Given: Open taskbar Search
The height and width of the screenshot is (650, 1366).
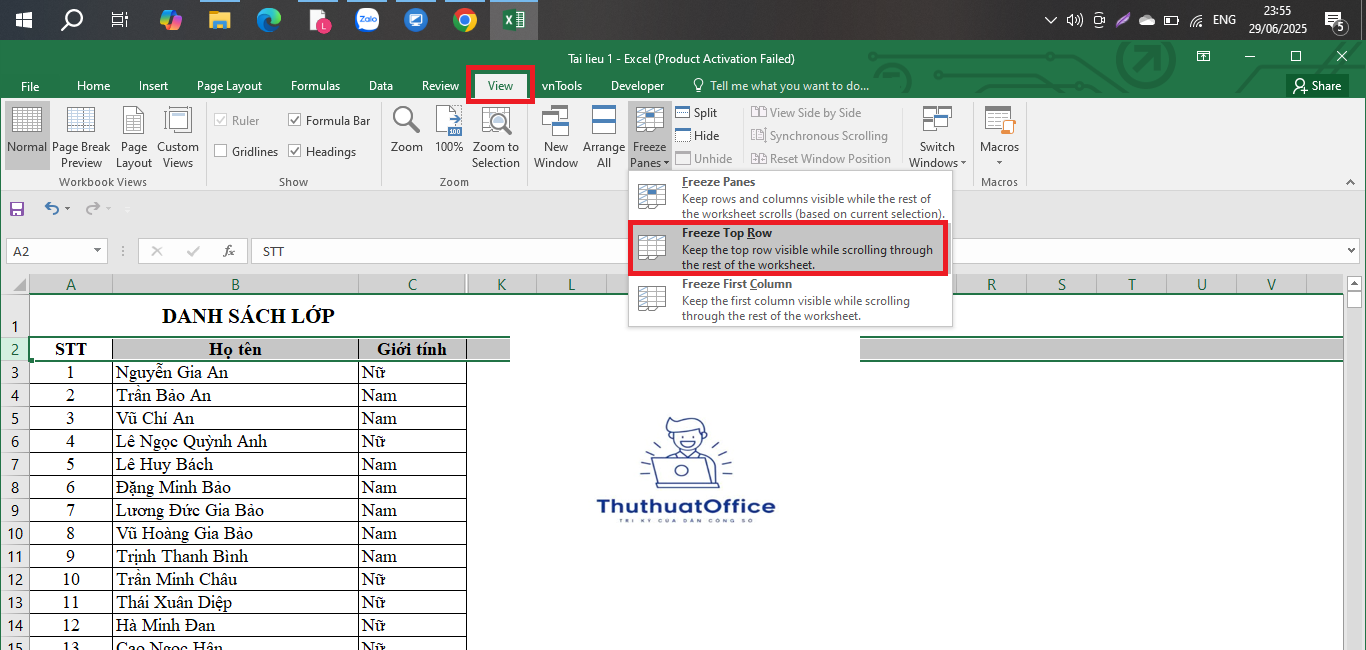Looking at the screenshot, I should (x=72, y=19).
